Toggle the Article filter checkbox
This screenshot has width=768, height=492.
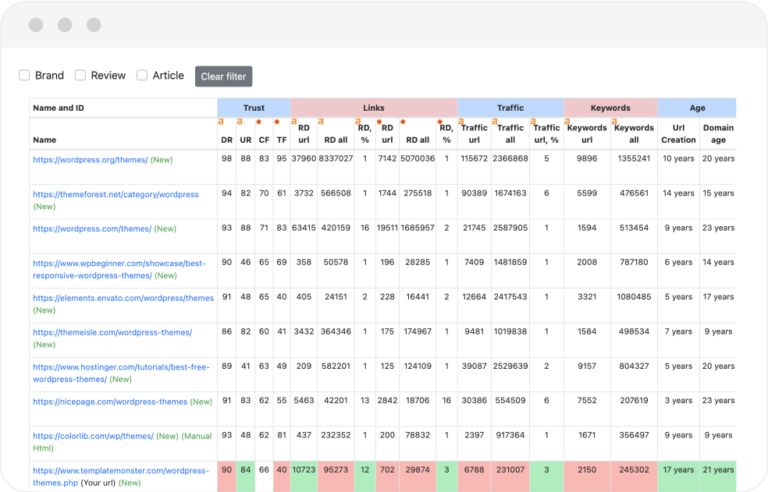coord(142,75)
